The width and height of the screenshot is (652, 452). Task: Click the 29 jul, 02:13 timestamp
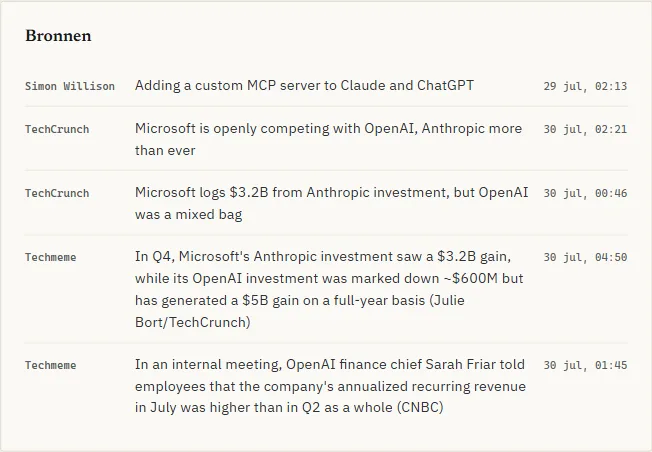tap(585, 86)
